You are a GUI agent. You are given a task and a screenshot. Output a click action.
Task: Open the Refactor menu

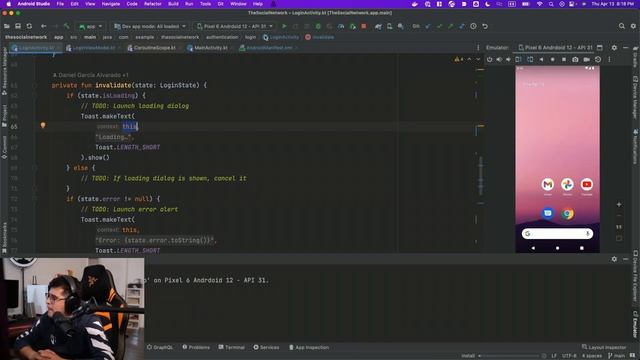click(153, 4)
